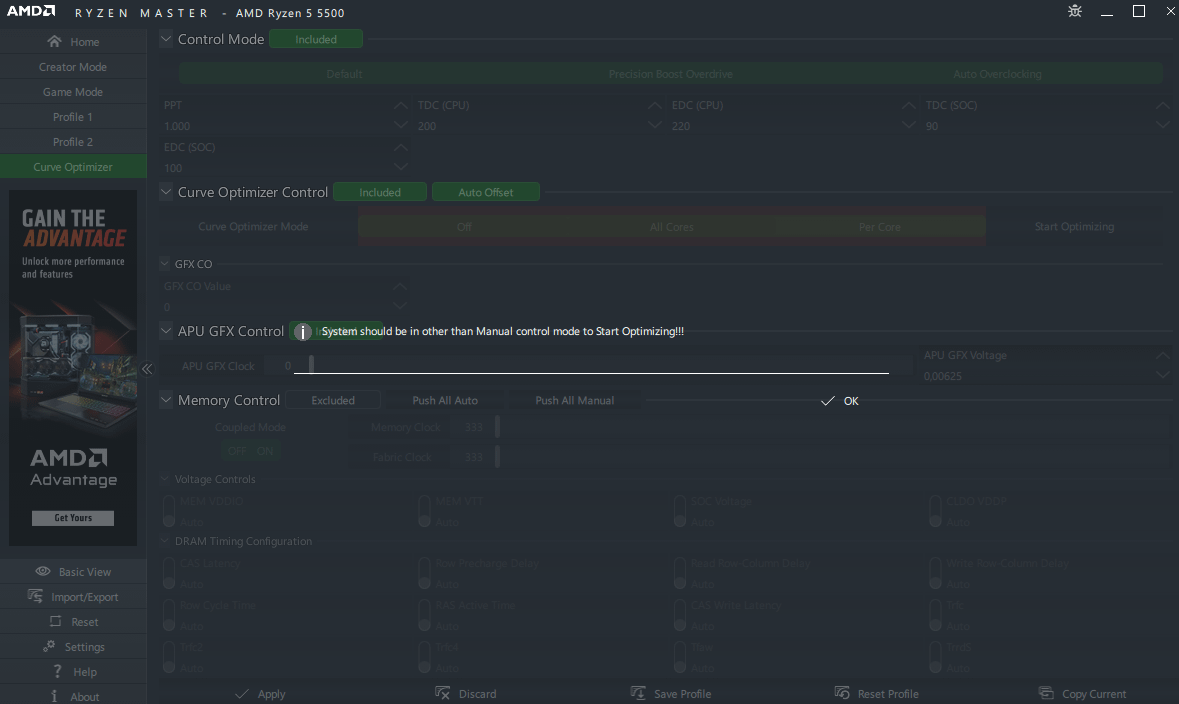Viewport: 1179px width, 704px height.
Task: Click the Discard icon at bottom
Action: 442,693
